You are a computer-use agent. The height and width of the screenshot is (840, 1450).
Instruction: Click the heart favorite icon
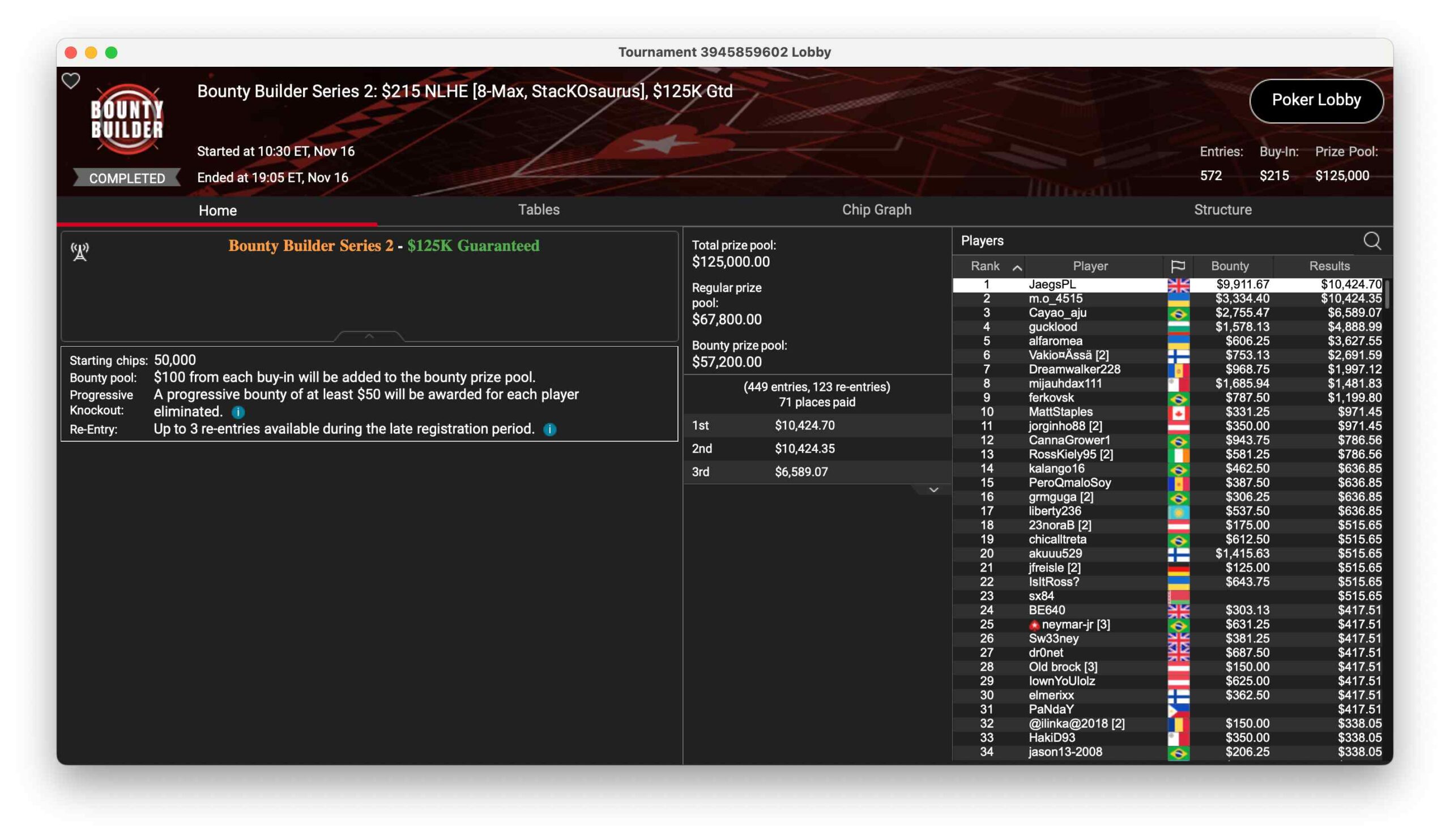pos(71,81)
